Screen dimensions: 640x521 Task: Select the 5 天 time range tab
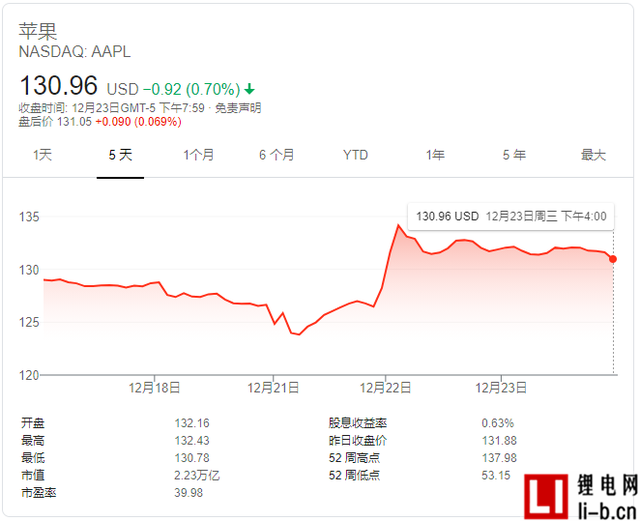[120, 155]
